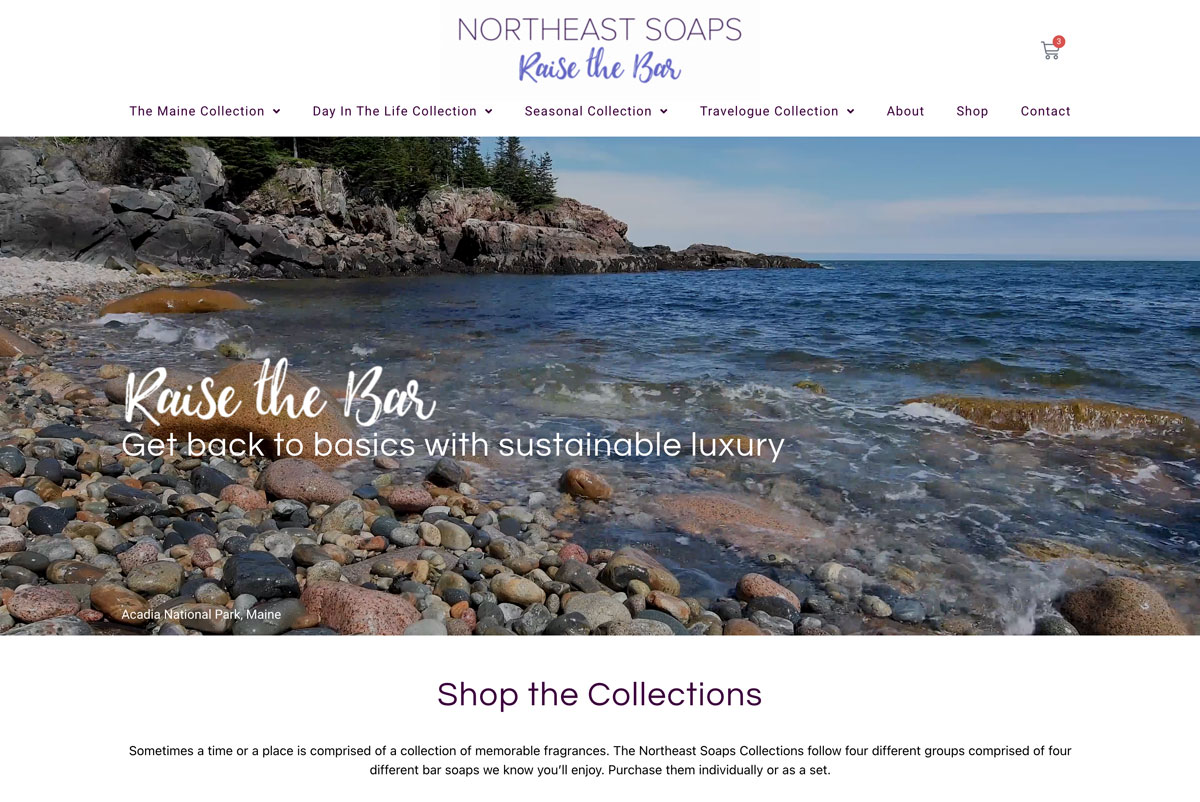
Task: Expand the Travelogue Collection dropdown arrow
Action: point(851,111)
